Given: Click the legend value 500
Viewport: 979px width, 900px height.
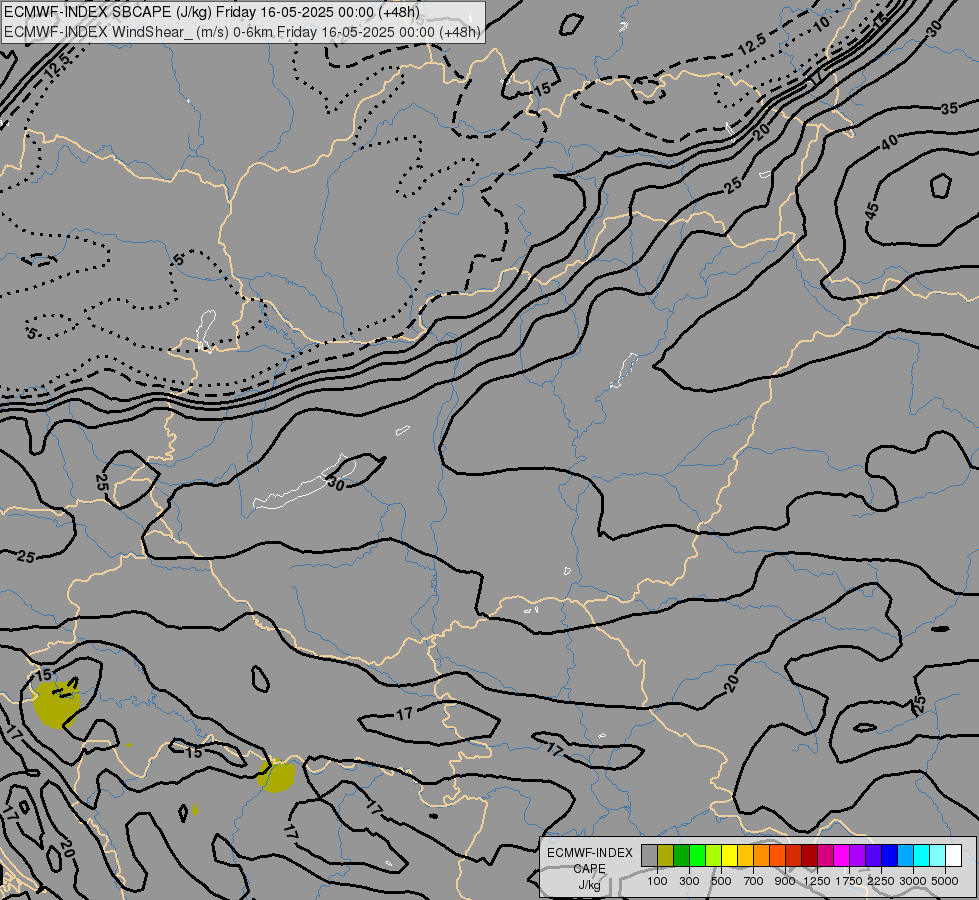Looking at the screenshot, I should click(x=721, y=881).
